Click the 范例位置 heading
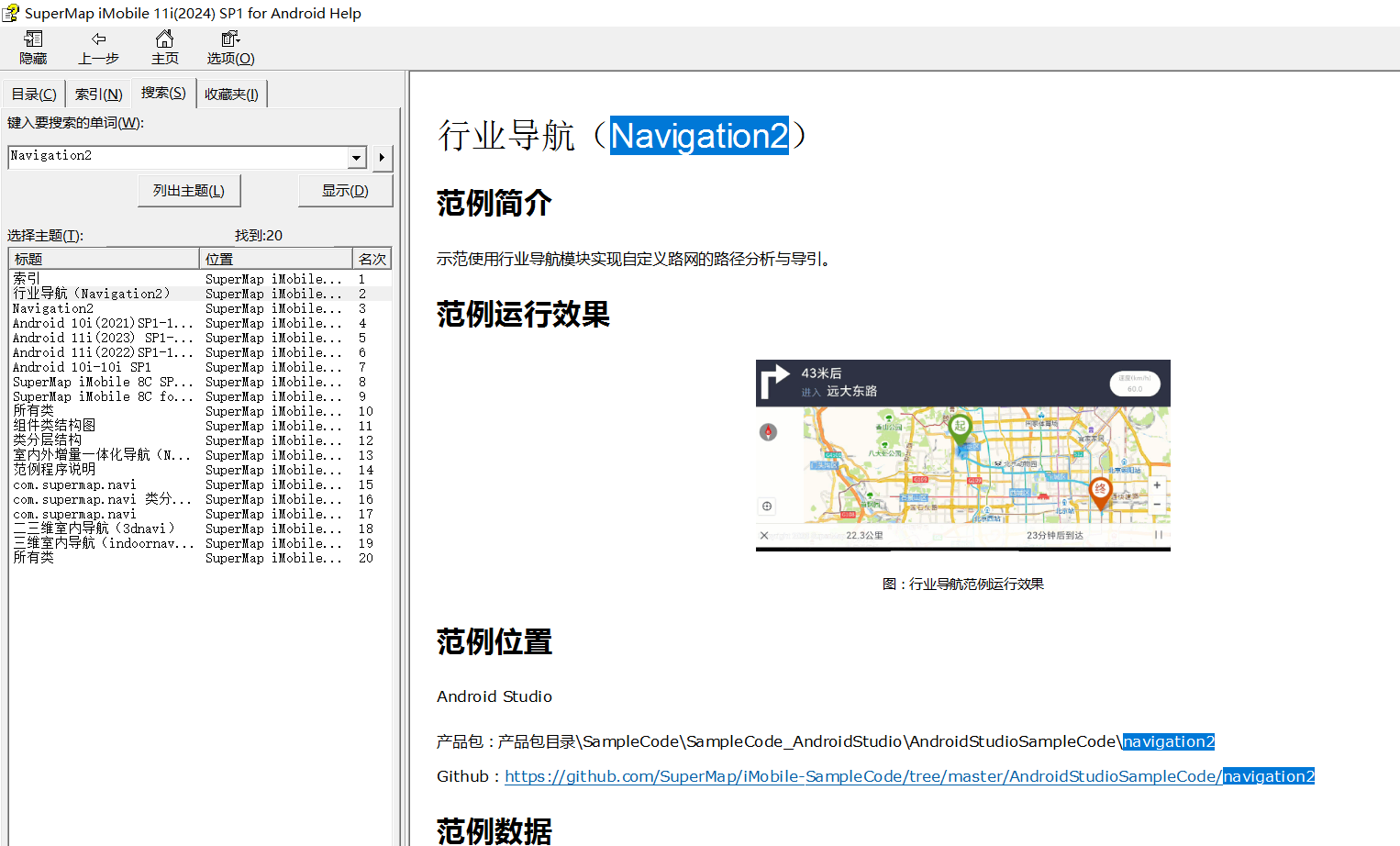 click(x=494, y=642)
